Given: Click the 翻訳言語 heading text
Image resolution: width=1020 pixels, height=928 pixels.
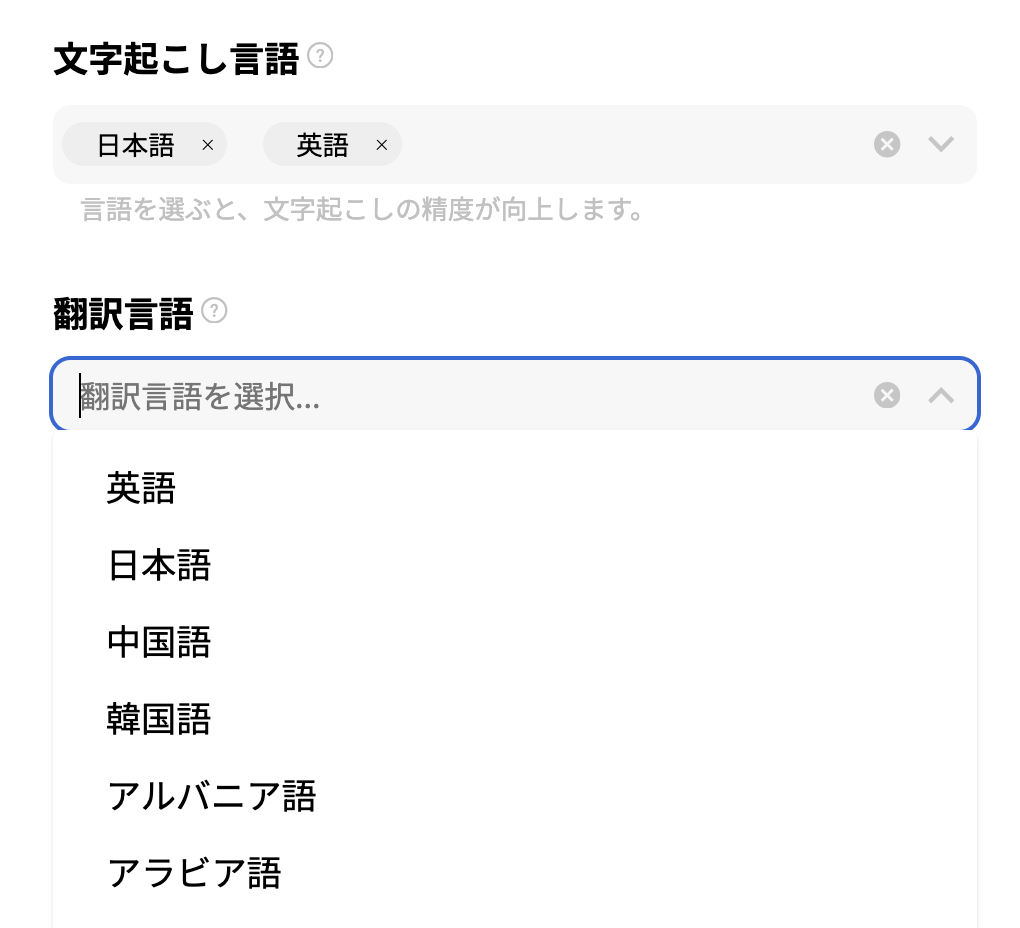Looking at the screenshot, I should coord(123,315).
